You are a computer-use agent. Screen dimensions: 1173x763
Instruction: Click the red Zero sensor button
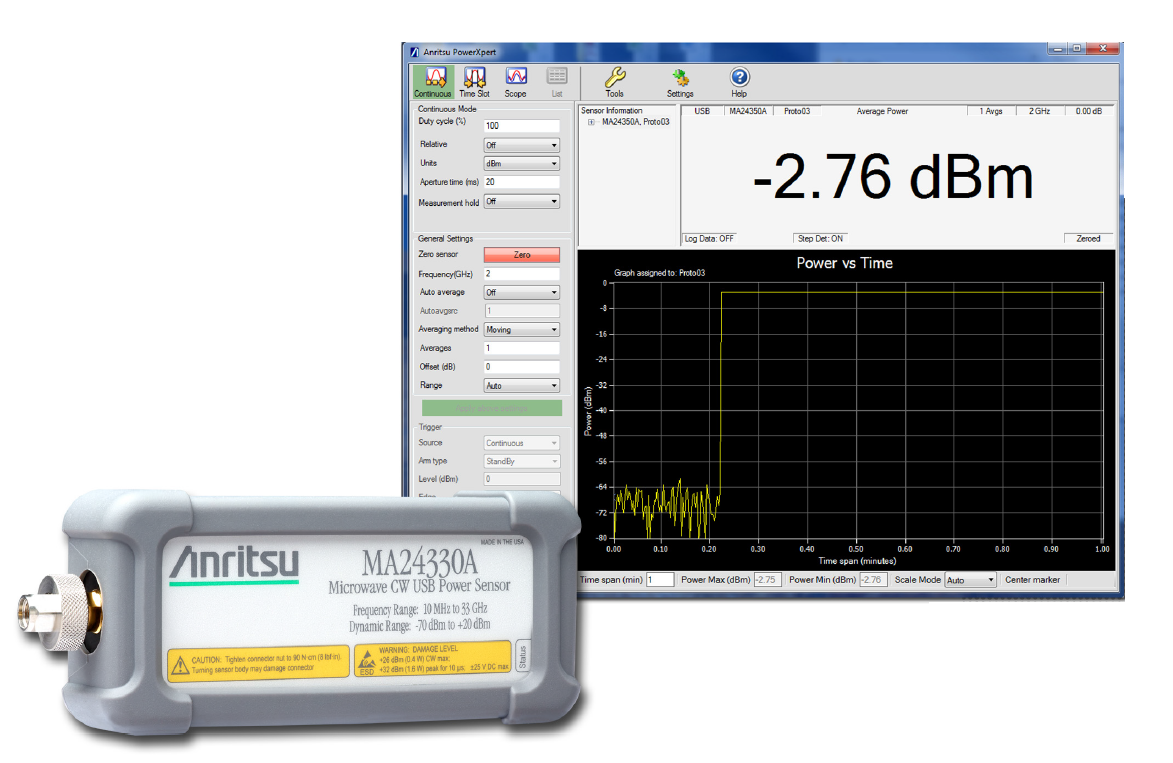(x=521, y=255)
